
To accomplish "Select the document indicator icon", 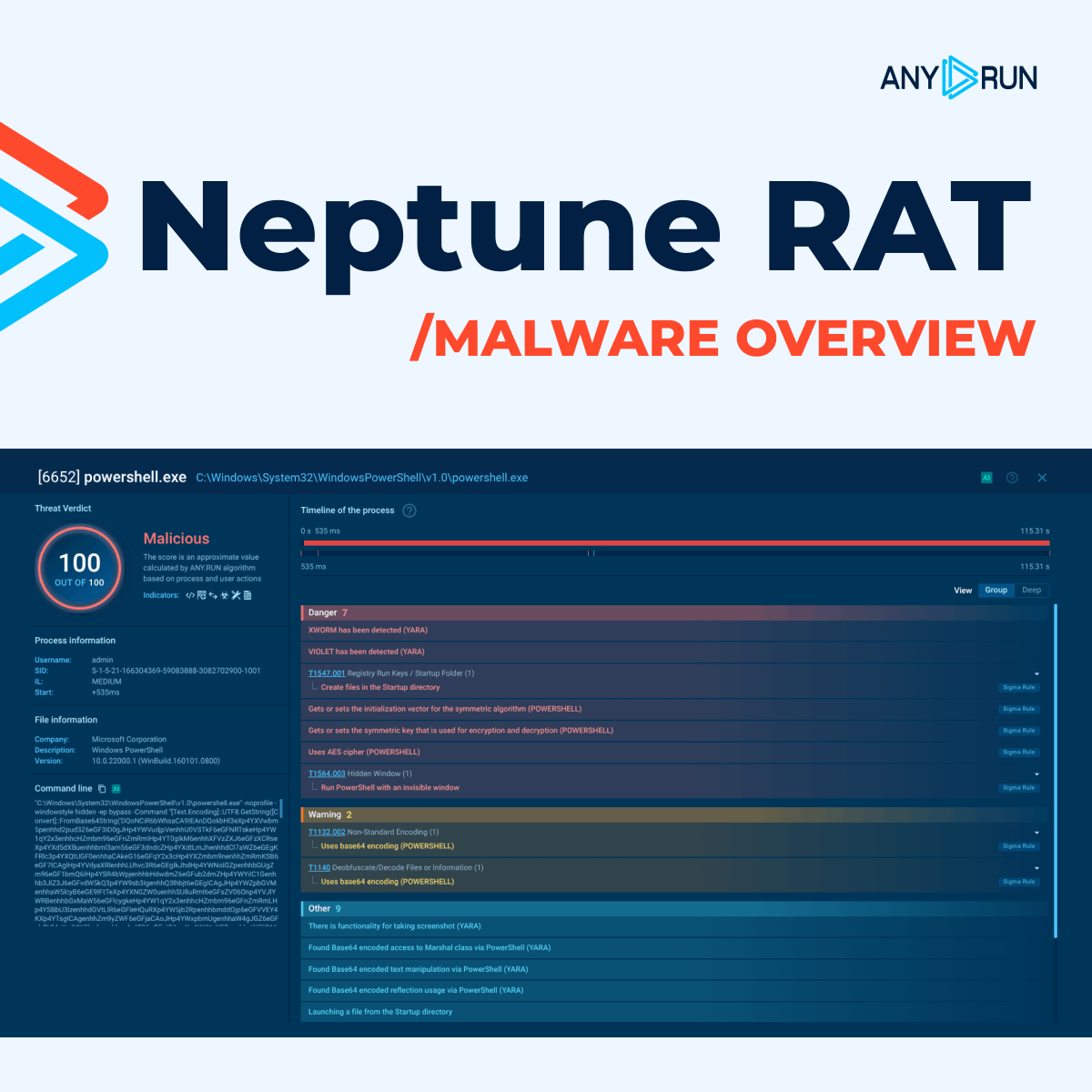I will pos(248,595).
